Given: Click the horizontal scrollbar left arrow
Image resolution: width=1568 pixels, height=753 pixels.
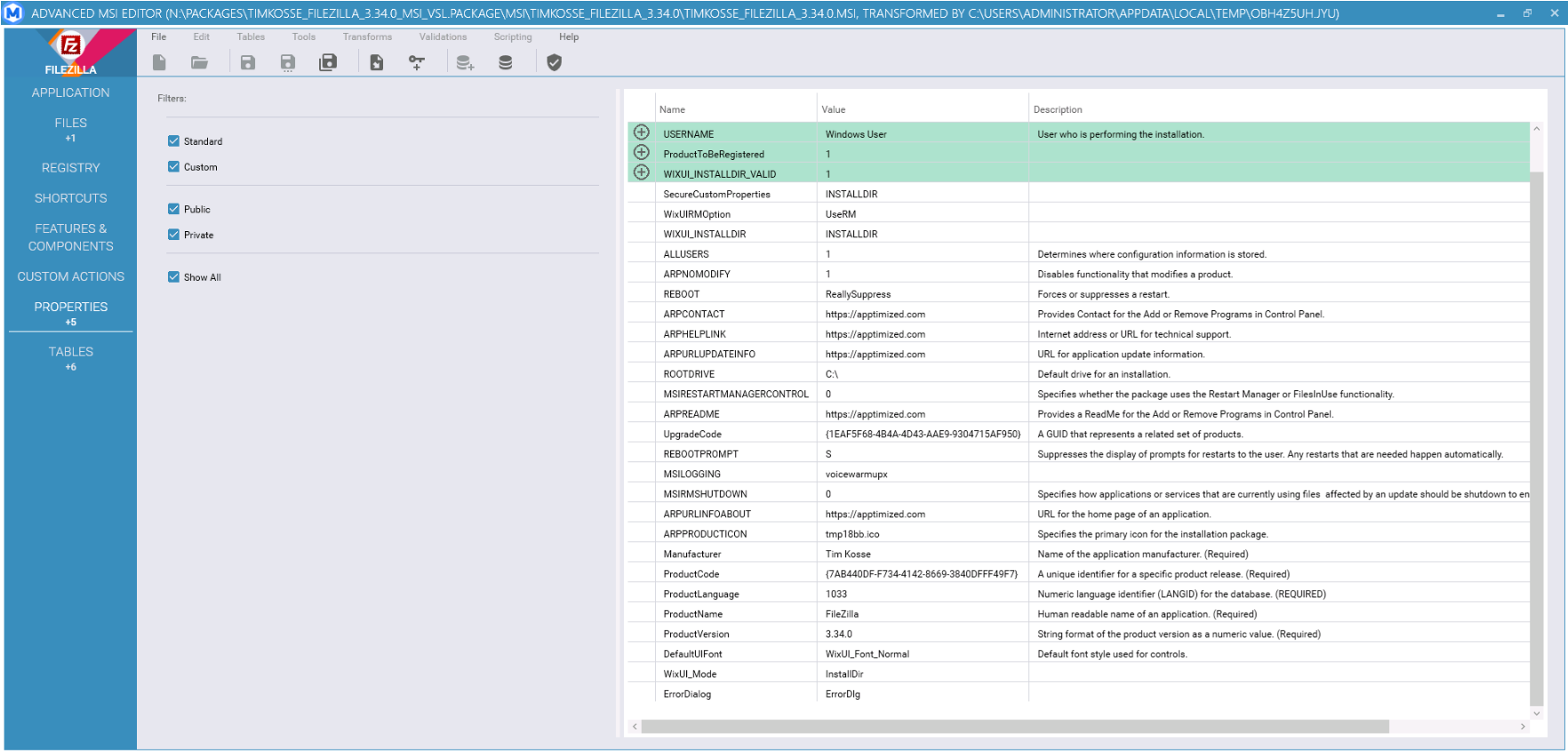Looking at the screenshot, I should (x=635, y=726).
